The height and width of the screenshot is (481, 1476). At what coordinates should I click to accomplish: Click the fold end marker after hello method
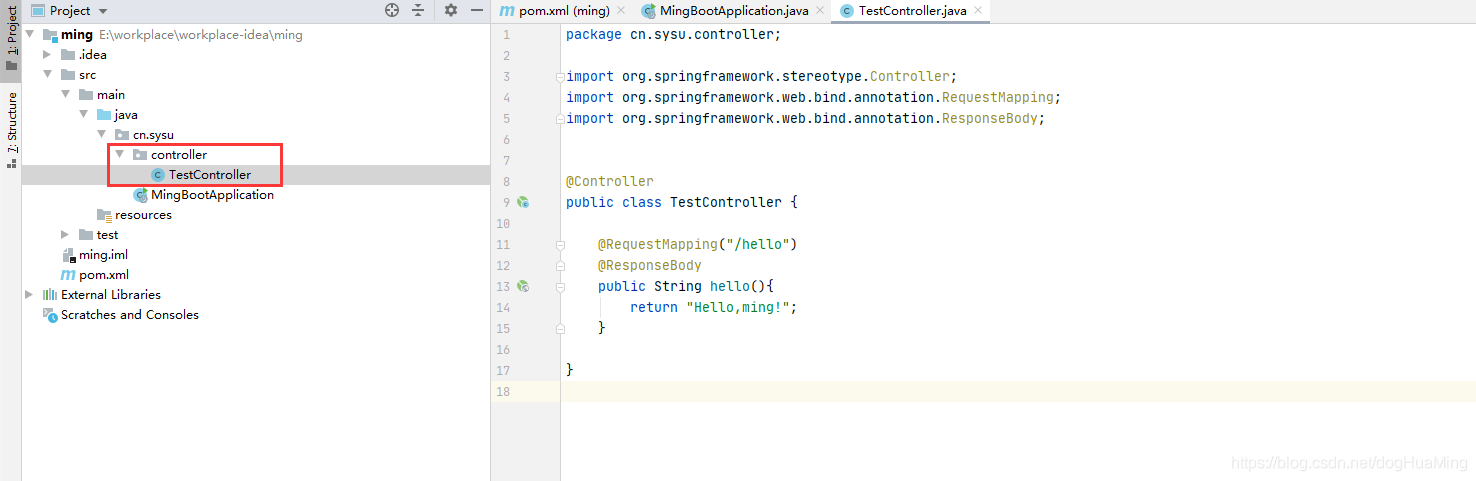coord(559,328)
